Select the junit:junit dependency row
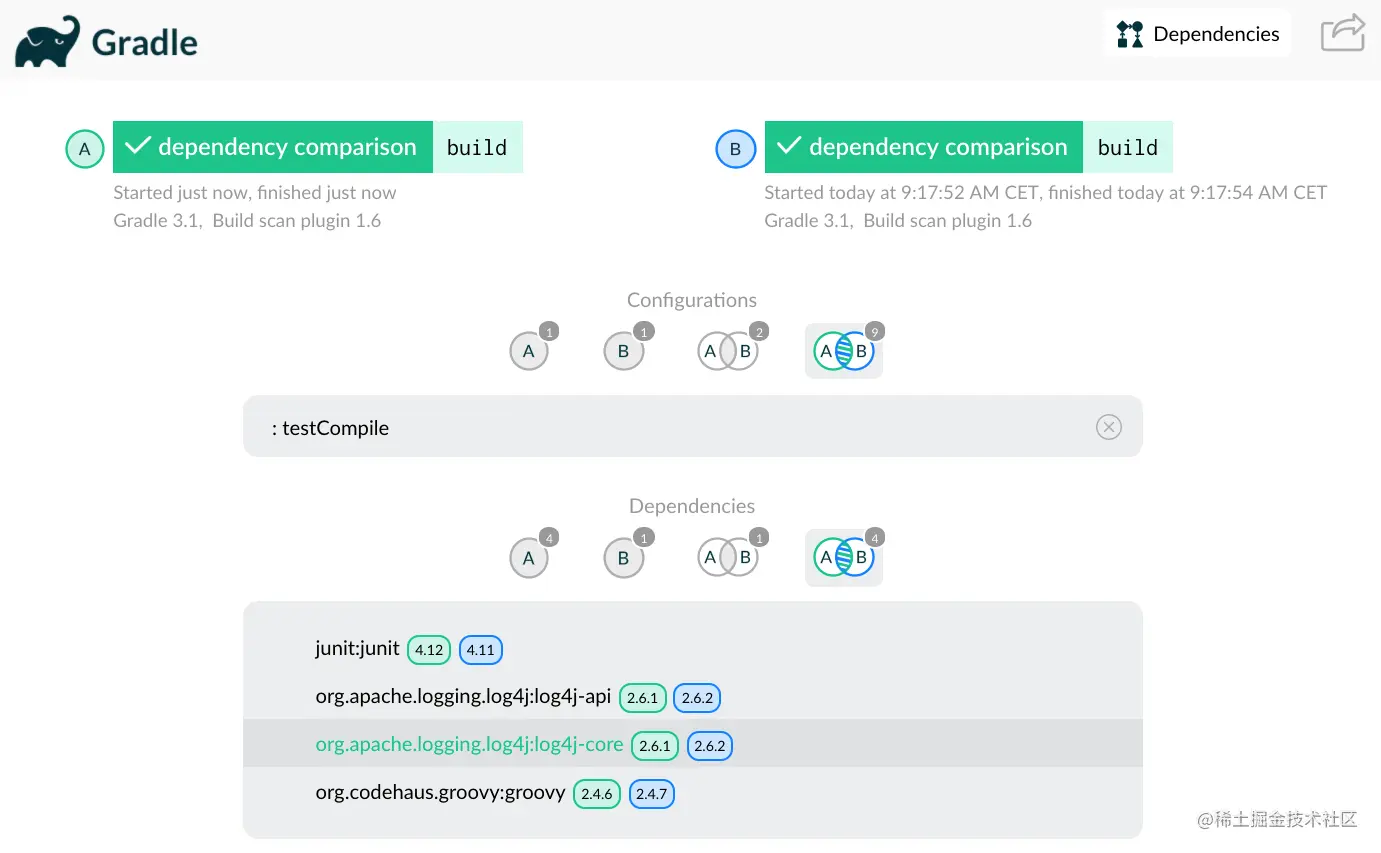The image size is (1381, 853). (357, 649)
